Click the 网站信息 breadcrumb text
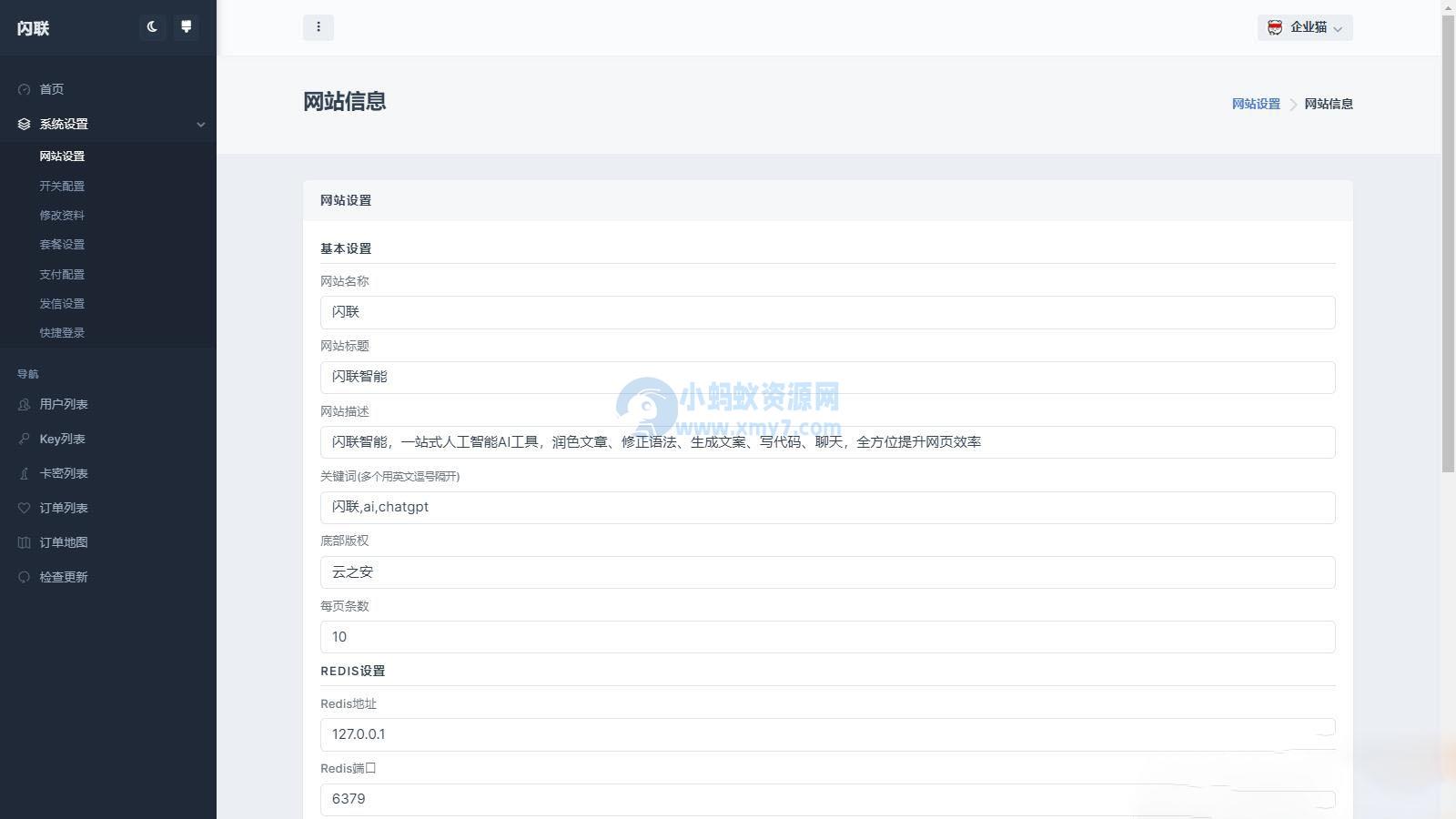 1329,104
